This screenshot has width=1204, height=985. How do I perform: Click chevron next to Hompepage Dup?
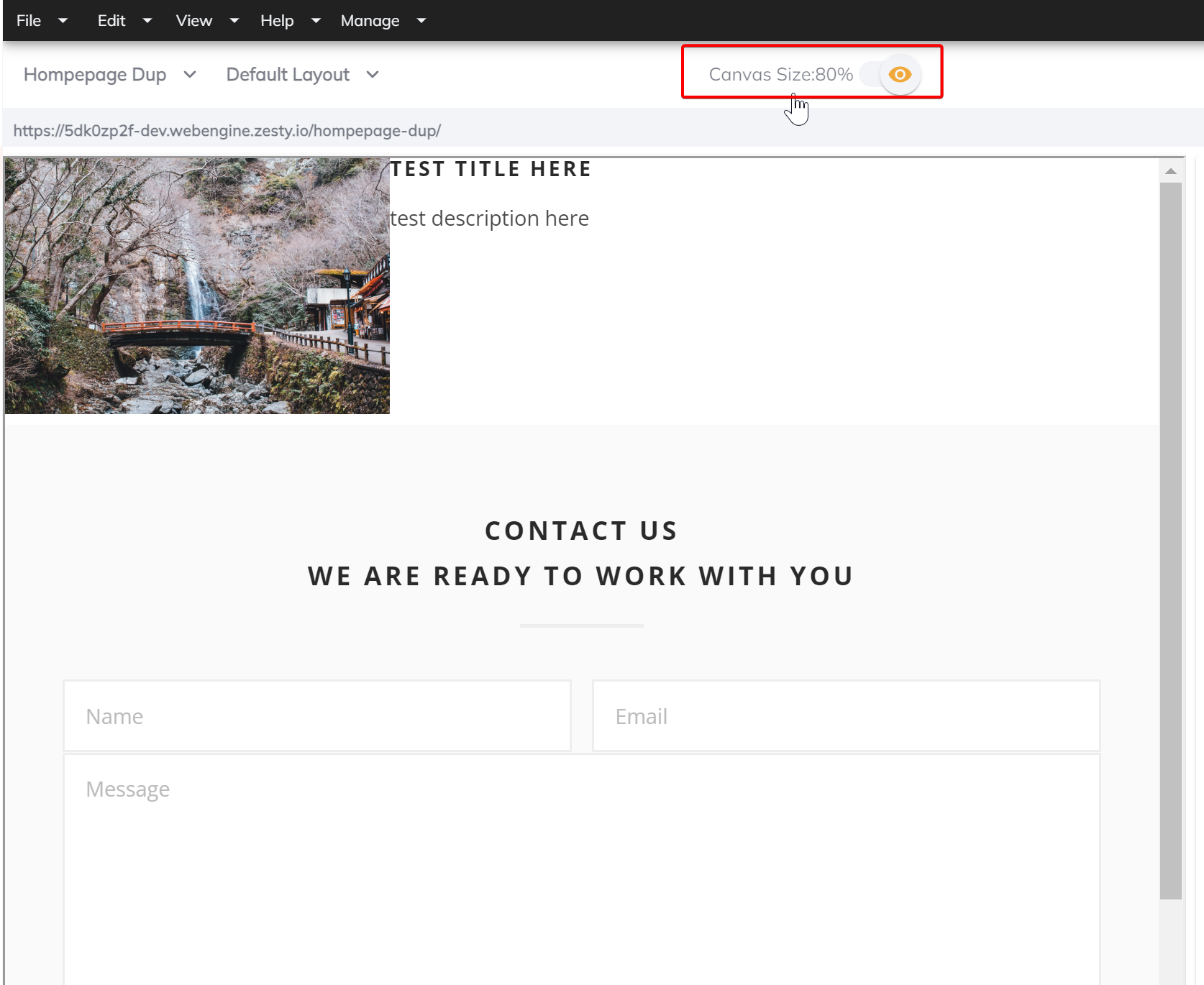[190, 75]
